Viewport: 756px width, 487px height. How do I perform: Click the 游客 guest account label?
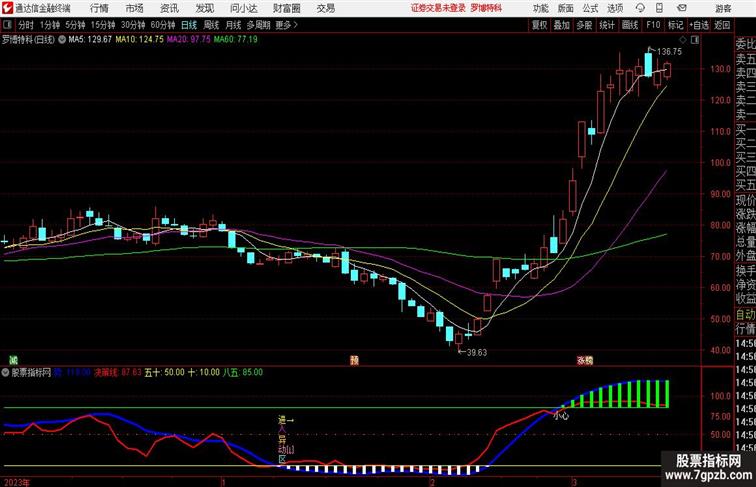pos(723,8)
